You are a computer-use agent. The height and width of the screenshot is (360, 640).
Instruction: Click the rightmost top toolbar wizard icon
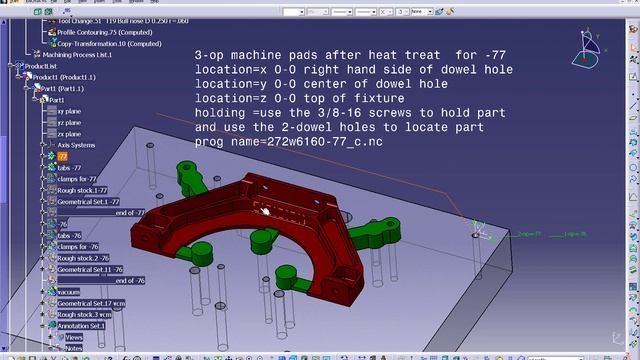(x=450, y=12)
